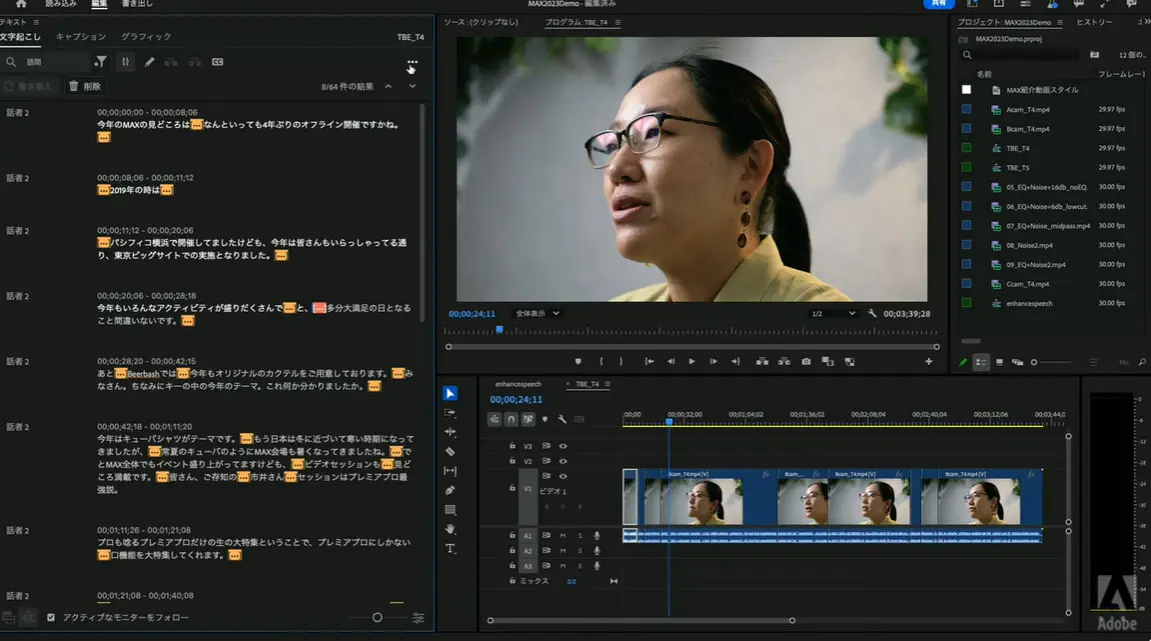Click the Lift button in Program monitor
The width and height of the screenshot is (1151, 641).
pyautogui.click(x=762, y=361)
